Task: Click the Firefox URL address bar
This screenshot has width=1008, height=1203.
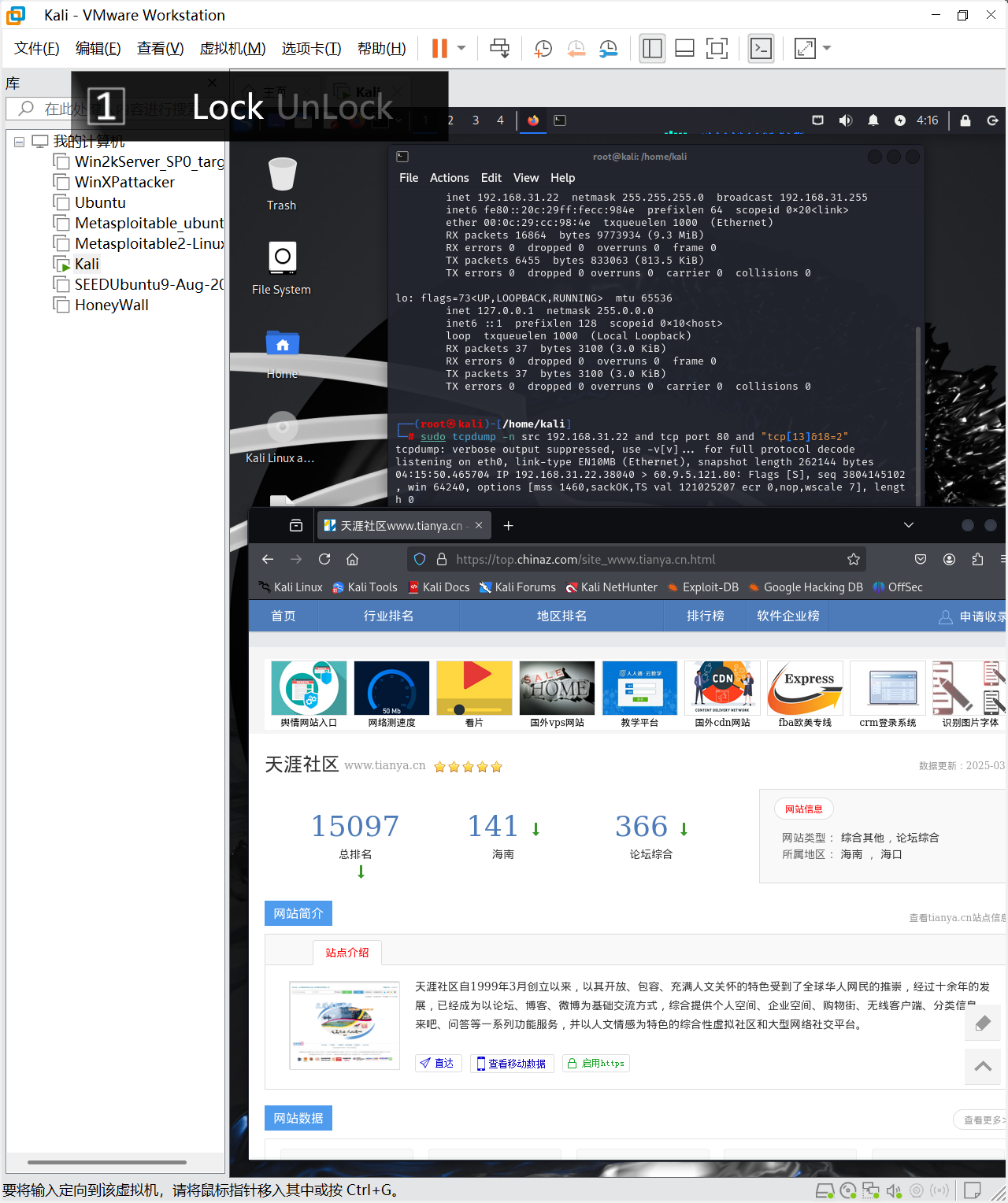Action: (x=637, y=559)
